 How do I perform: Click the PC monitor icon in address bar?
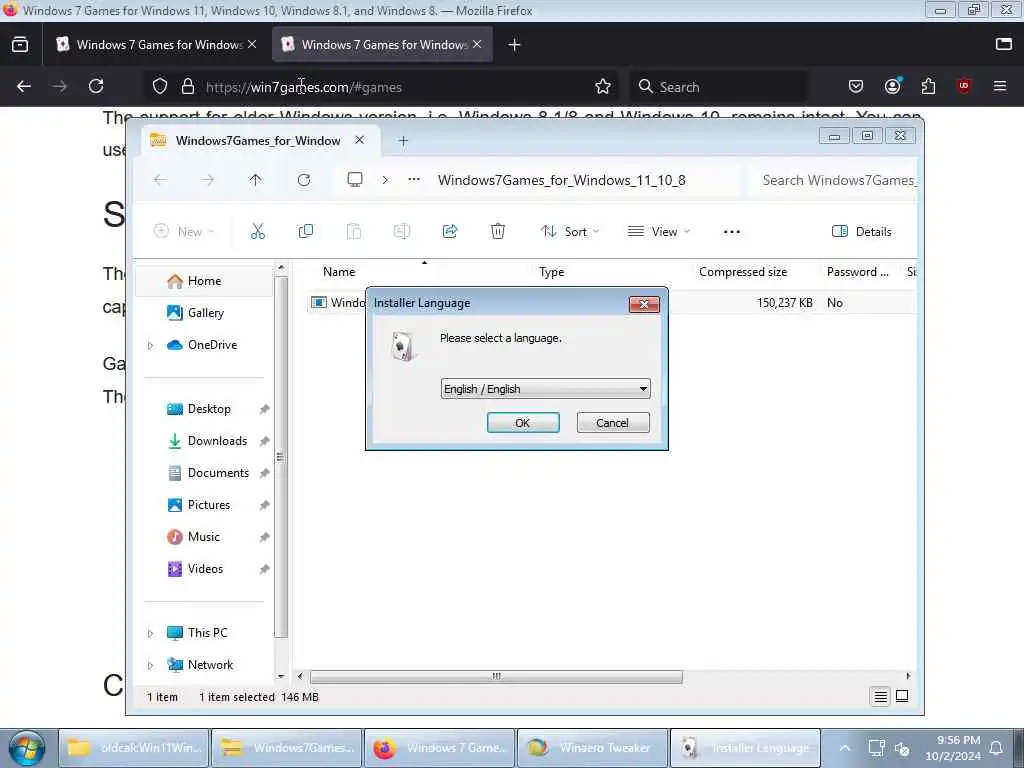pyautogui.click(x=355, y=180)
